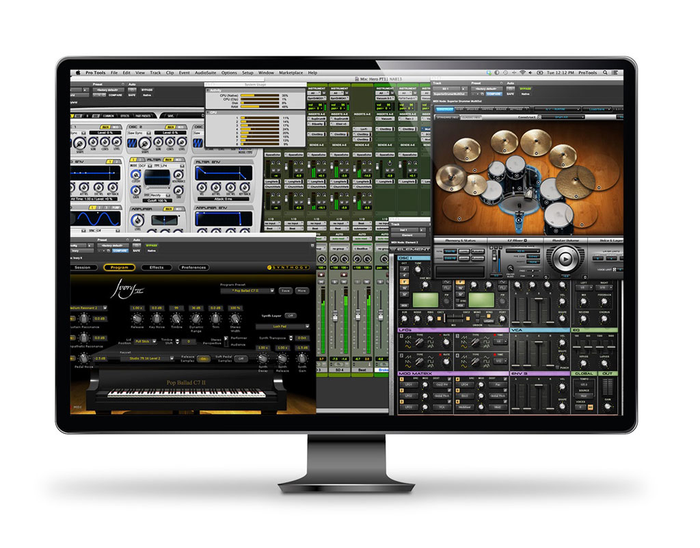Image resolution: width=700 pixels, height=548 pixels.
Task: Open Spotlight search in menu bar
Action: click(x=605, y=72)
